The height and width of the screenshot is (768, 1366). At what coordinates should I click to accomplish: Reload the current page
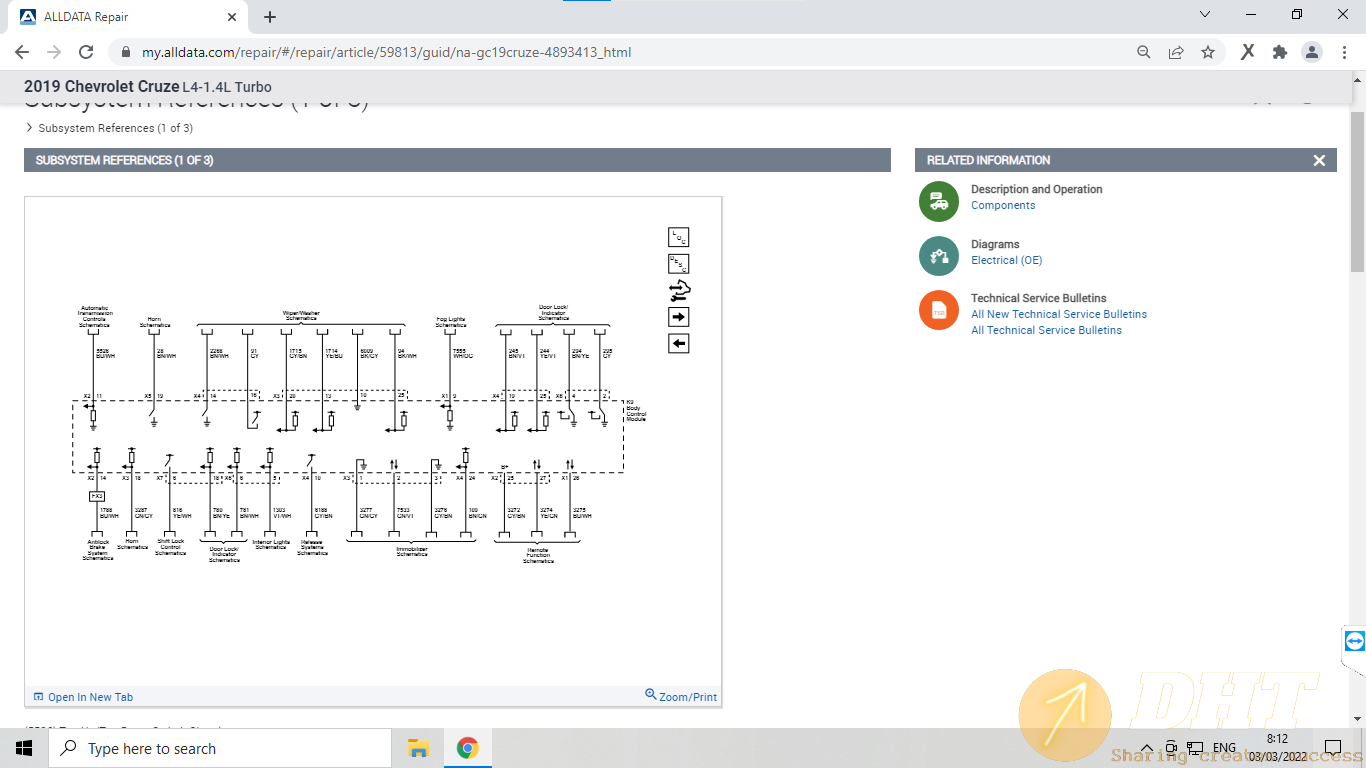click(86, 52)
